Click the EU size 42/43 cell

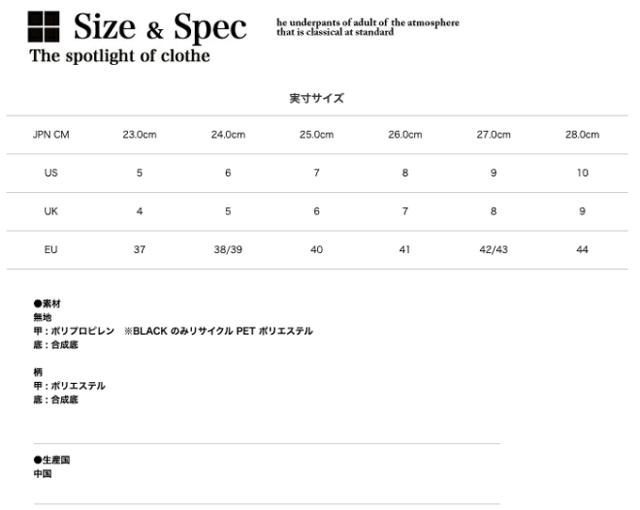[x=493, y=249]
